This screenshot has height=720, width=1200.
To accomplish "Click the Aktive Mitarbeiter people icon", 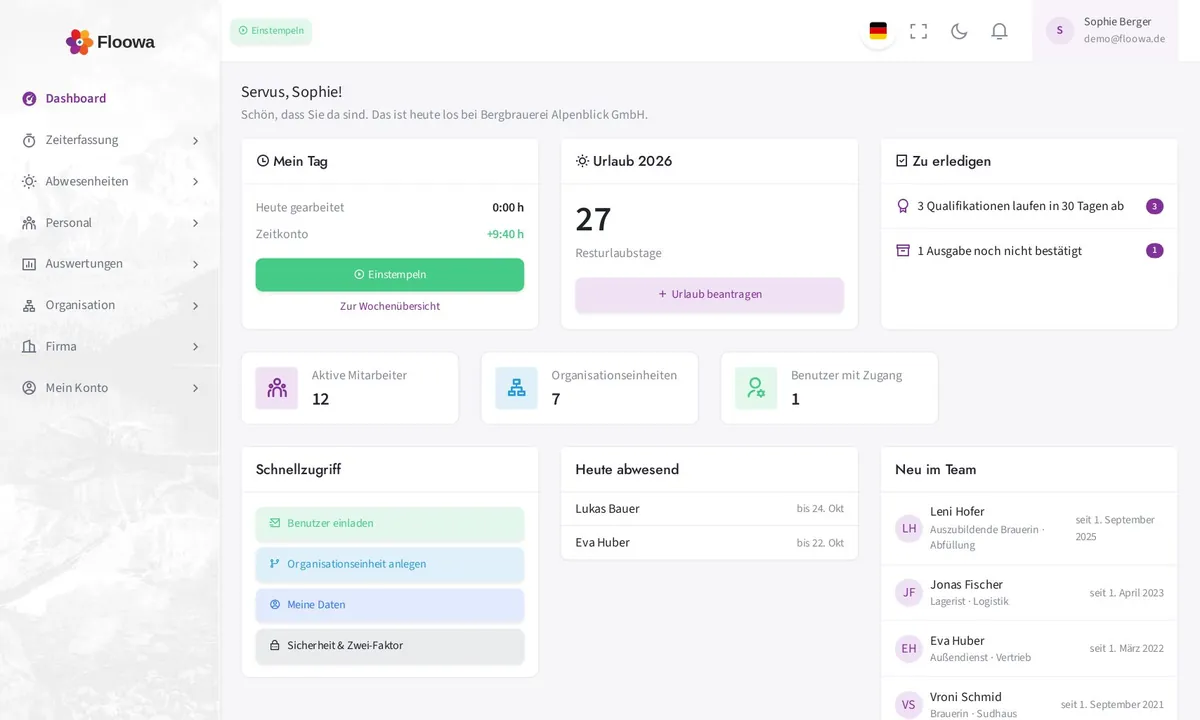I will 277,388.
